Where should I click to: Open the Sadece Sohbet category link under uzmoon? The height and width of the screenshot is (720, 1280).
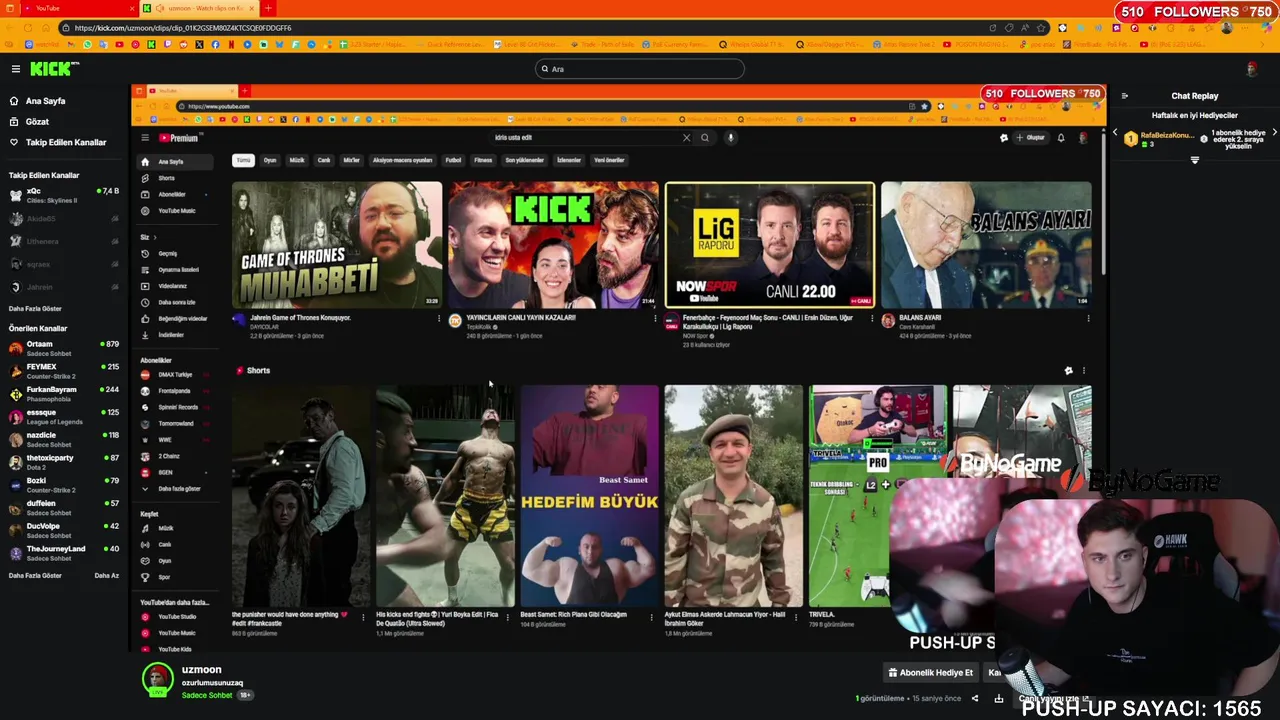(207, 695)
